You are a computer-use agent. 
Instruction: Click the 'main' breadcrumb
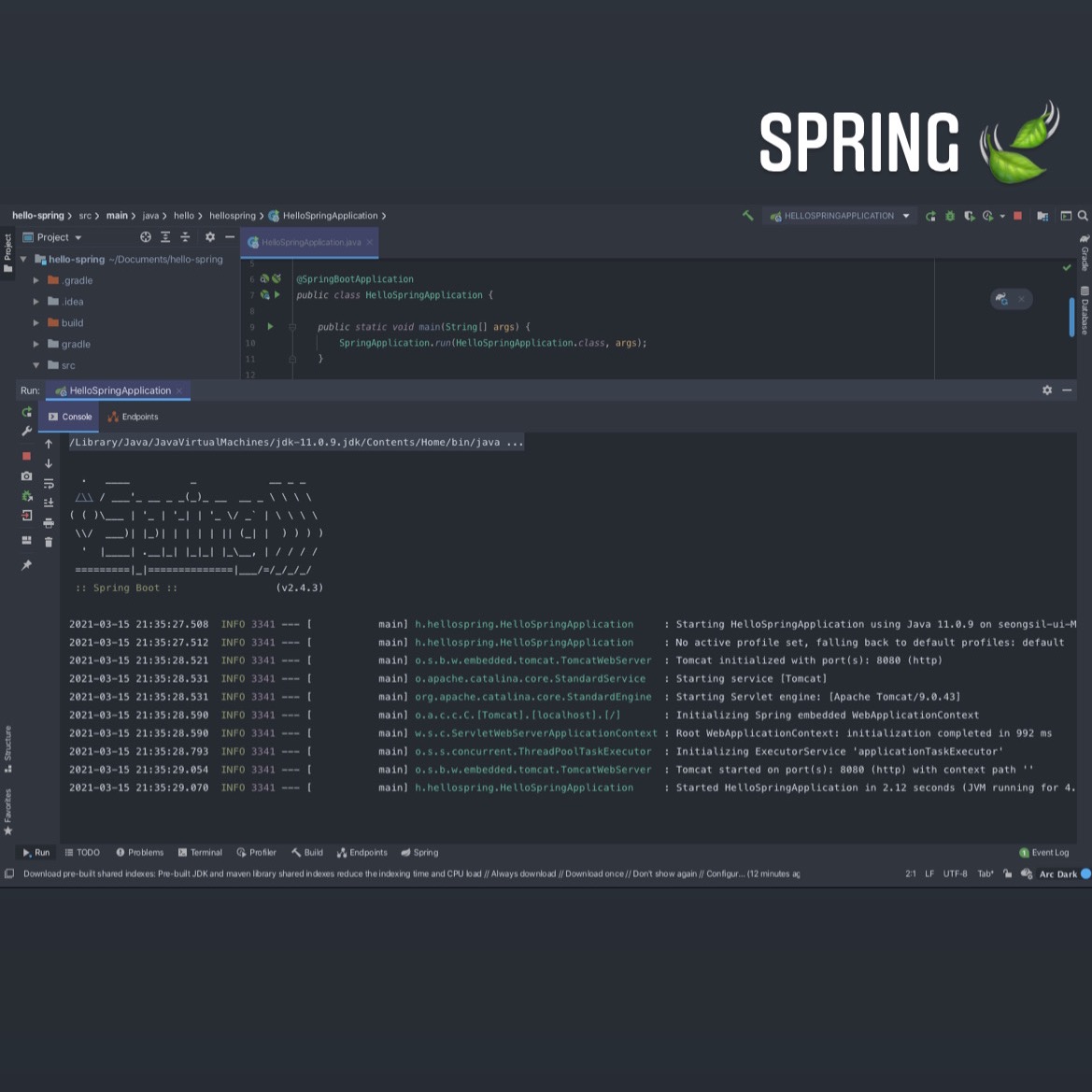point(117,215)
